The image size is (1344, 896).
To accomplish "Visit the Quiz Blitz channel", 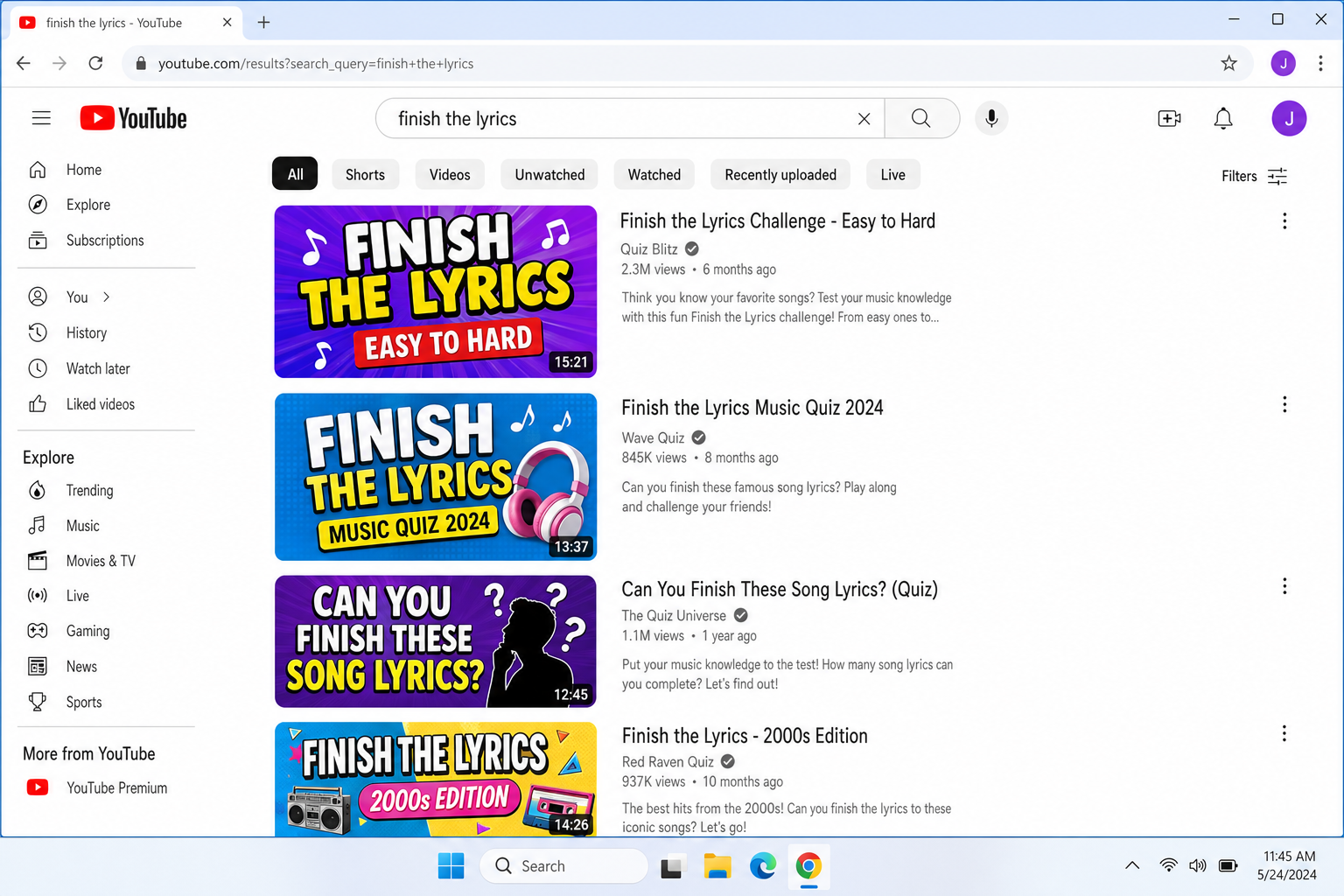I will click(649, 249).
